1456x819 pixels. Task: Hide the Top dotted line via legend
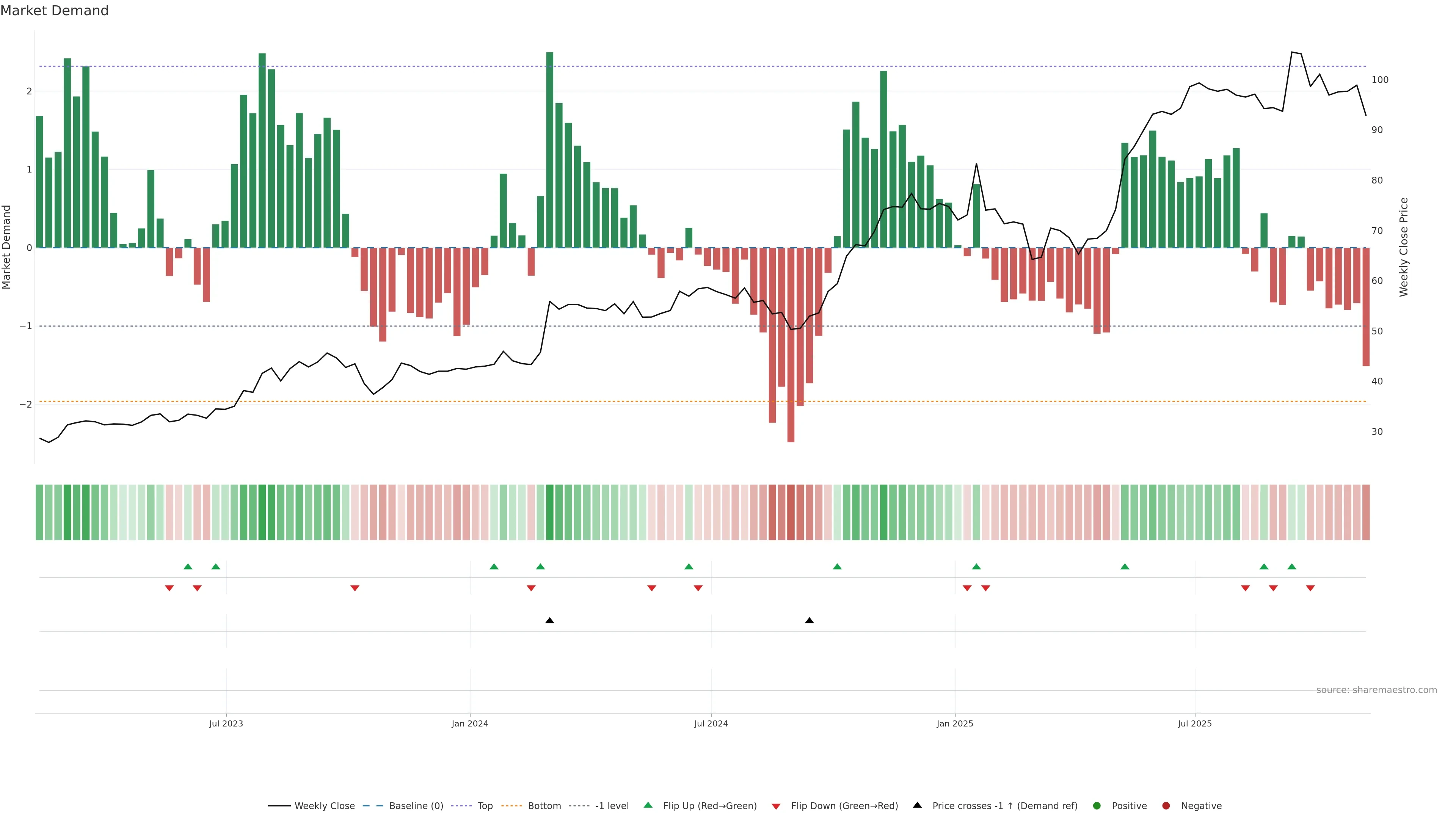485,805
